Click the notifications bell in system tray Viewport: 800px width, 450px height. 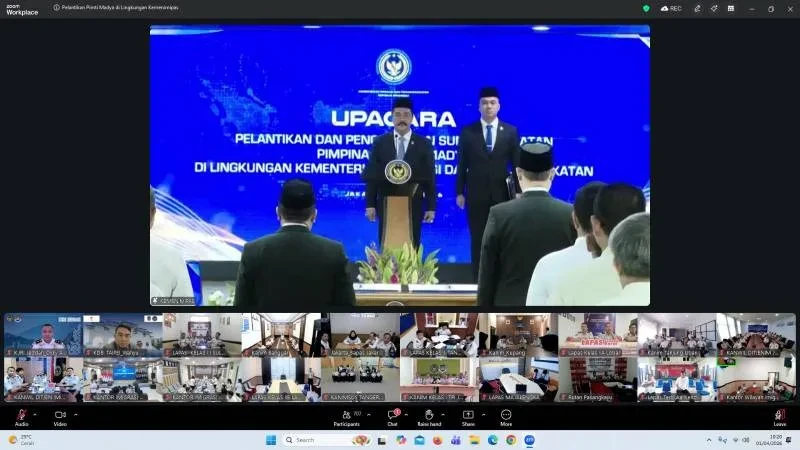tap(789, 440)
